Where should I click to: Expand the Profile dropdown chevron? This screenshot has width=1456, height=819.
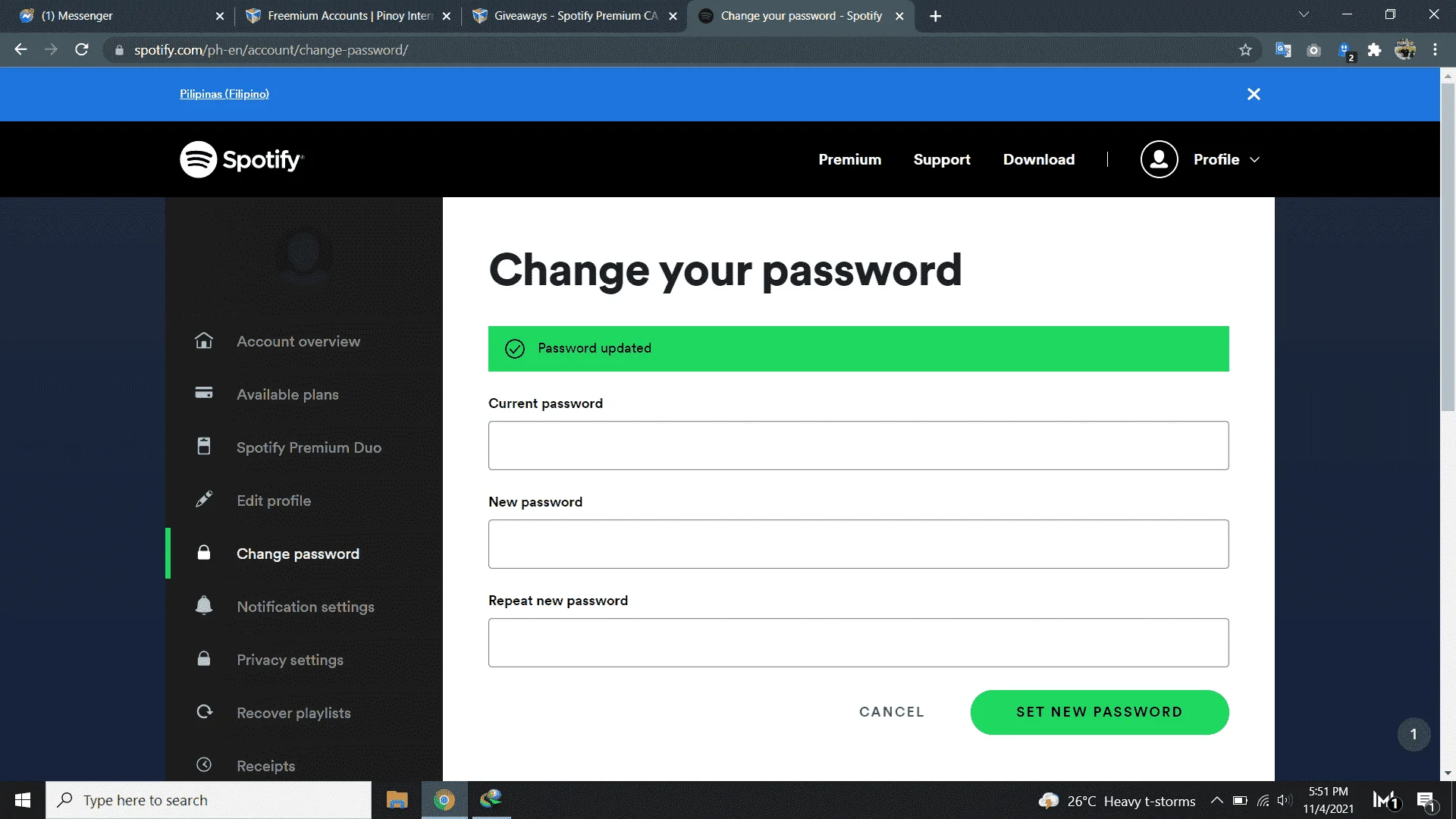click(1254, 159)
